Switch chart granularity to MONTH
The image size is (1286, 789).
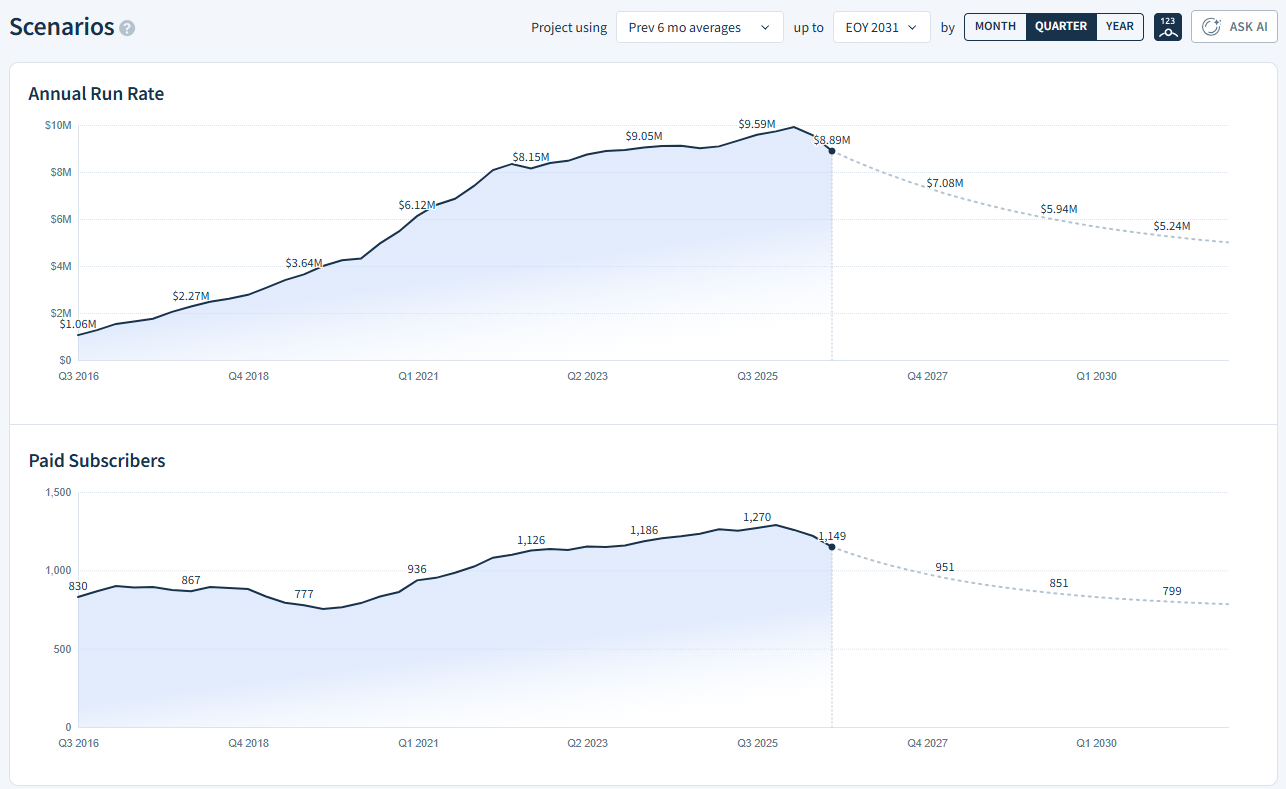[995, 27]
